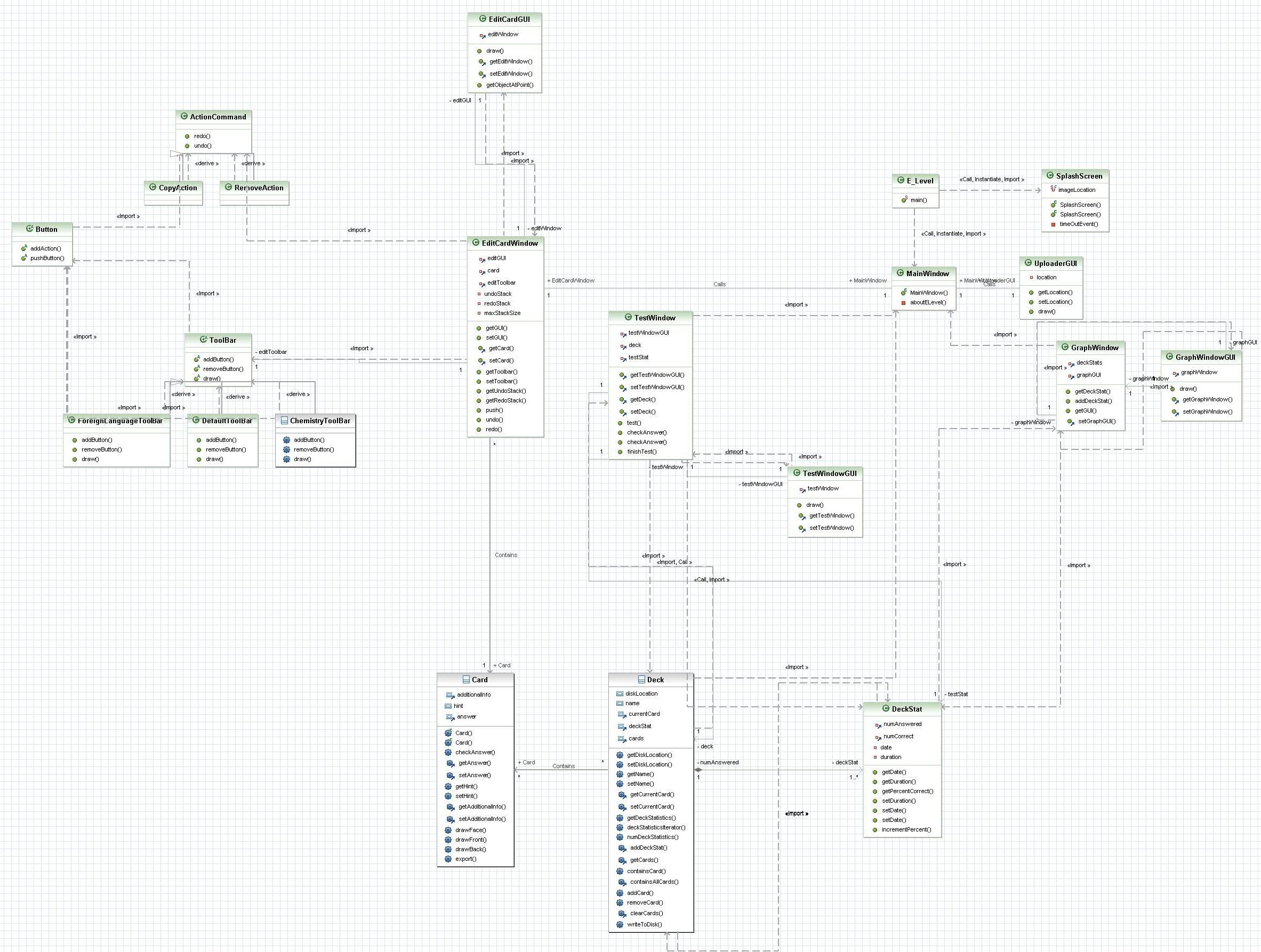Screen dimensions: 1261x952
Task: Click the MainWindow class icon
Action: click(x=900, y=273)
